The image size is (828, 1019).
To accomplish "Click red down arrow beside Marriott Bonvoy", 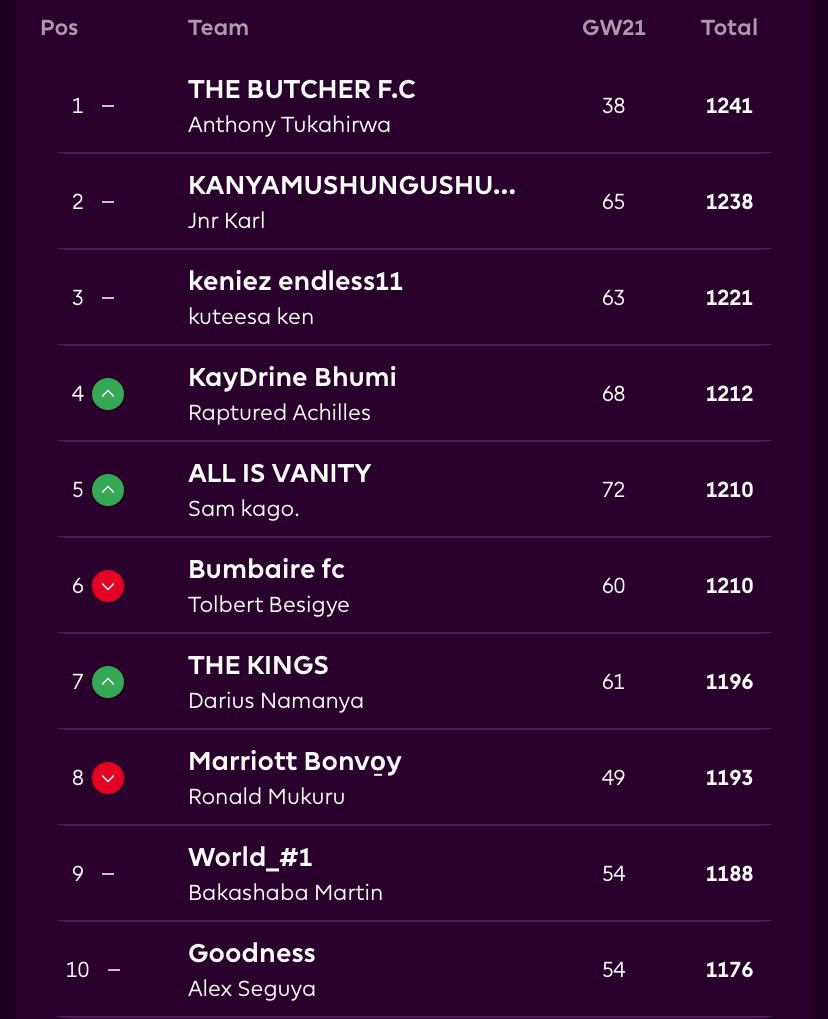I will click(x=108, y=778).
